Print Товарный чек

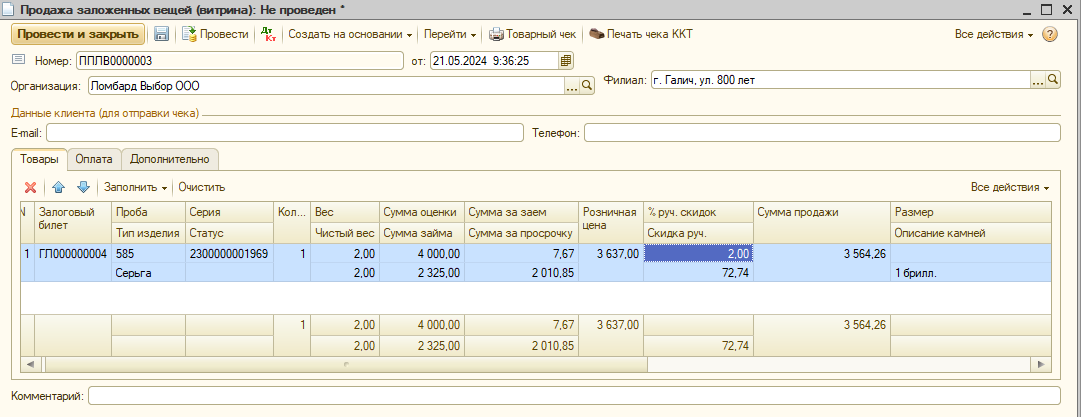(534, 34)
